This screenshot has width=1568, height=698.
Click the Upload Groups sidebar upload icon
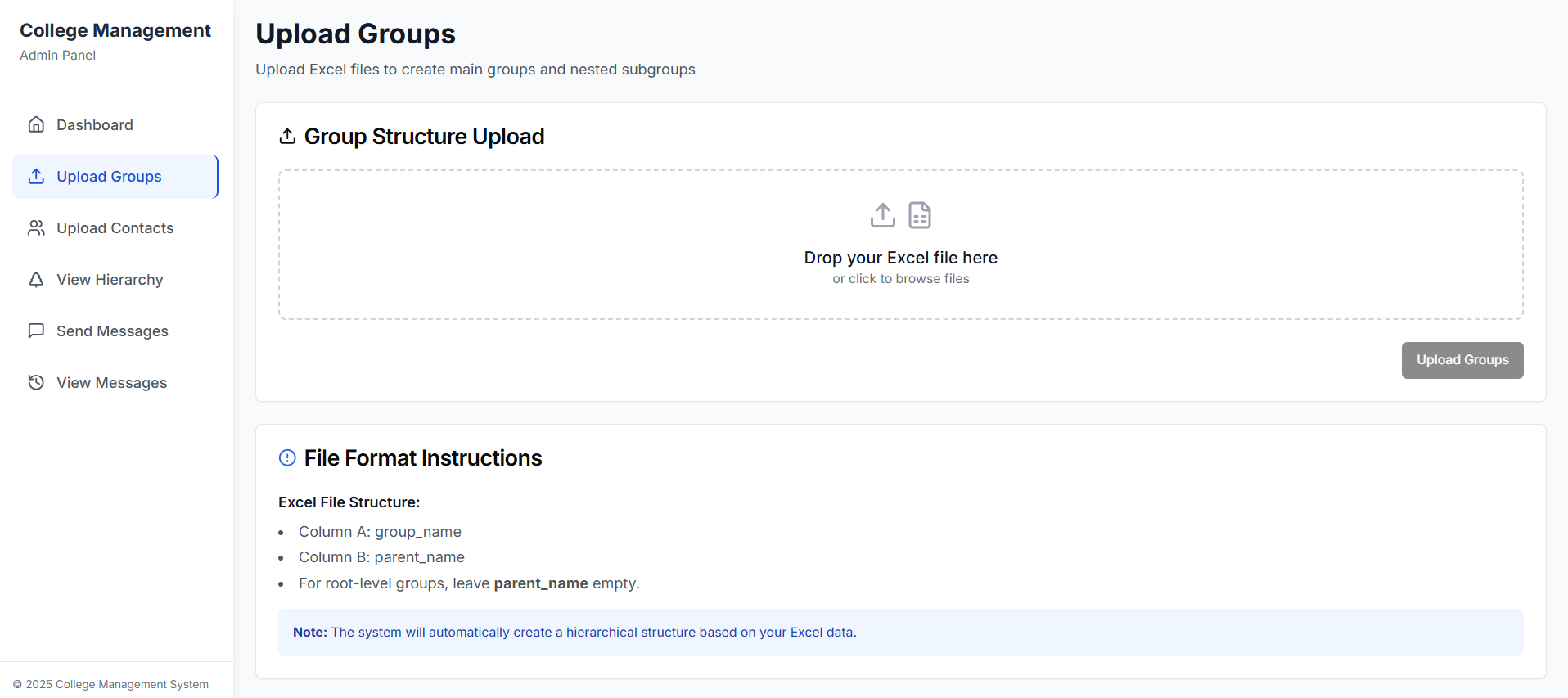tap(36, 176)
